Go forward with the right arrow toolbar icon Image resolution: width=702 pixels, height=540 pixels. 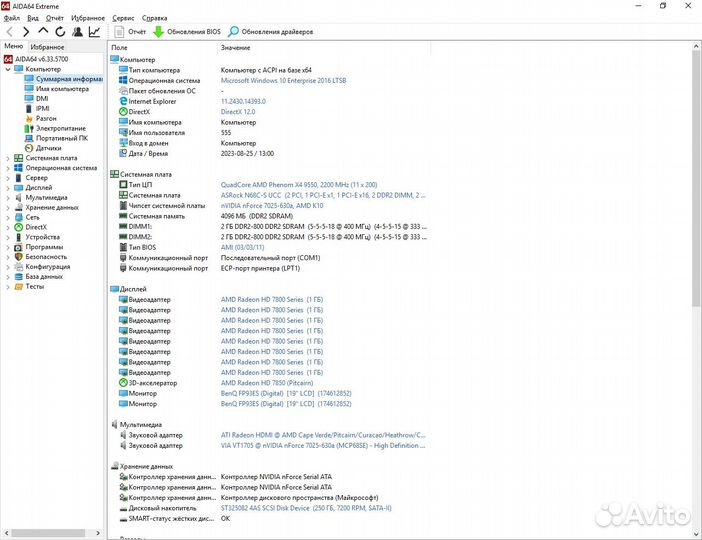[x=26, y=31]
